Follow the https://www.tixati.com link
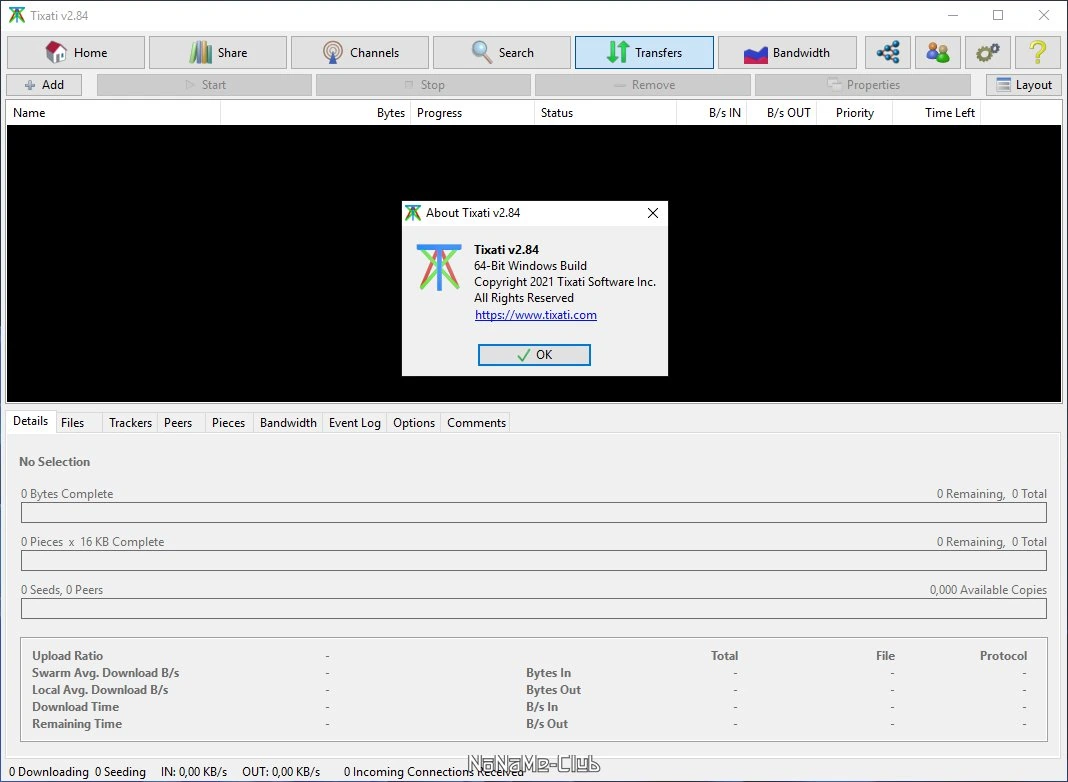This screenshot has height=782, width=1068. (536, 315)
